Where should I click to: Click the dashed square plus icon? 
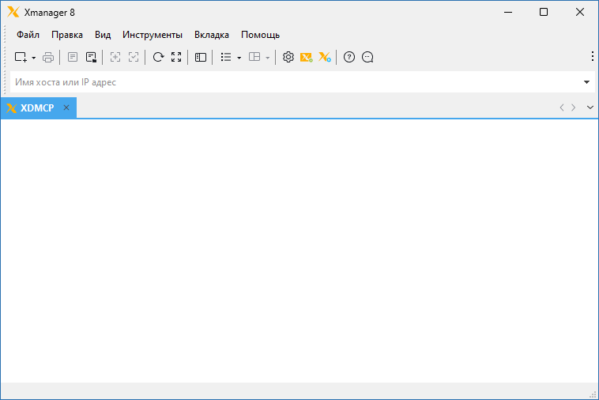[115, 57]
